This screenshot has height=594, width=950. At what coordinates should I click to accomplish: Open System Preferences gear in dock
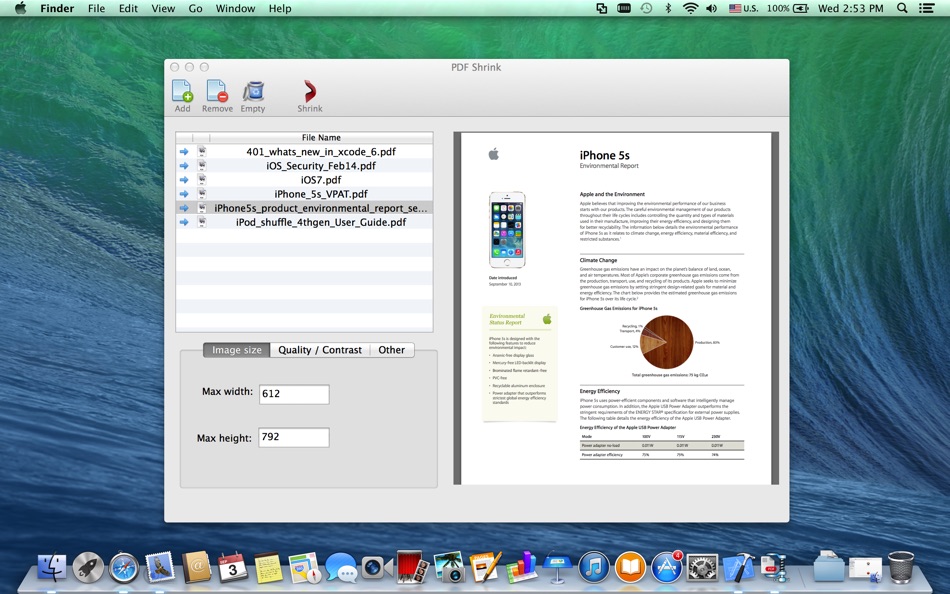click(x=703, y=568)
